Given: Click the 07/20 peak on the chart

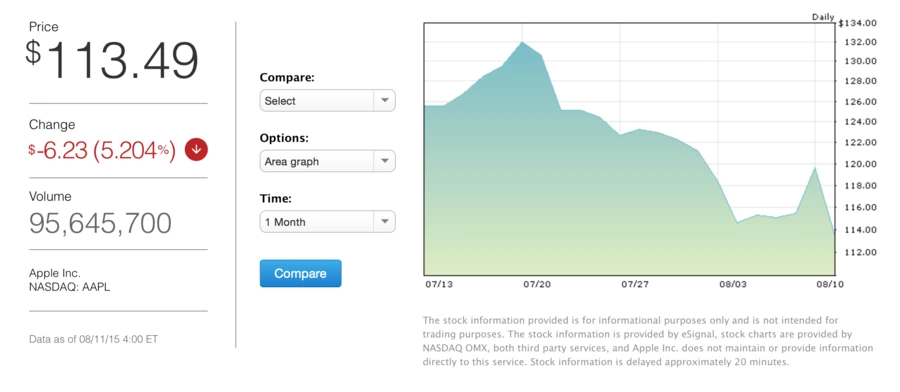Looking at the screenshot, I should [522, 42].
